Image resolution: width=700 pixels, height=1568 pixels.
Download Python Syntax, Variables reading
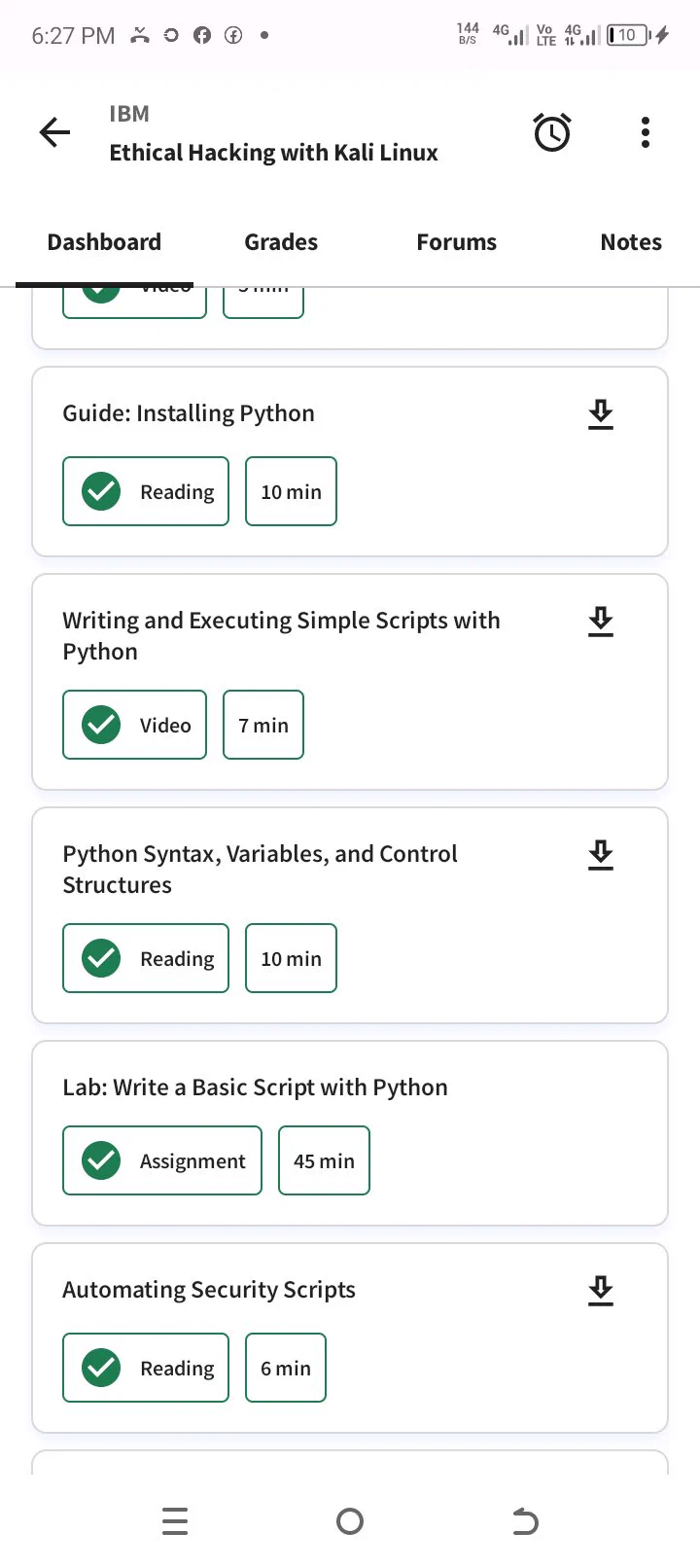point(601,855)
